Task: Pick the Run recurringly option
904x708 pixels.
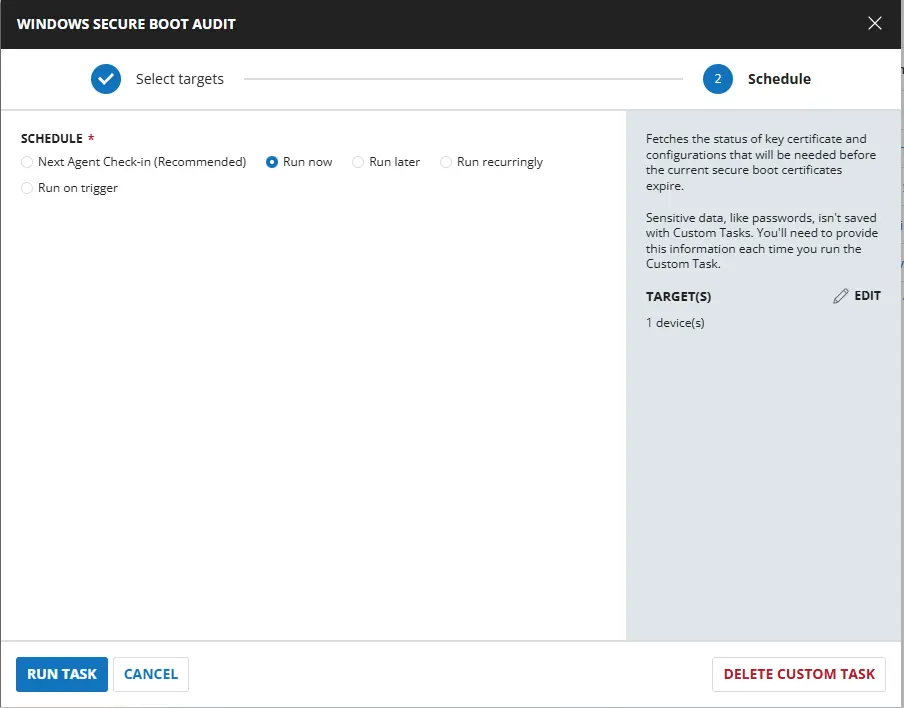Action: point(446,162)
